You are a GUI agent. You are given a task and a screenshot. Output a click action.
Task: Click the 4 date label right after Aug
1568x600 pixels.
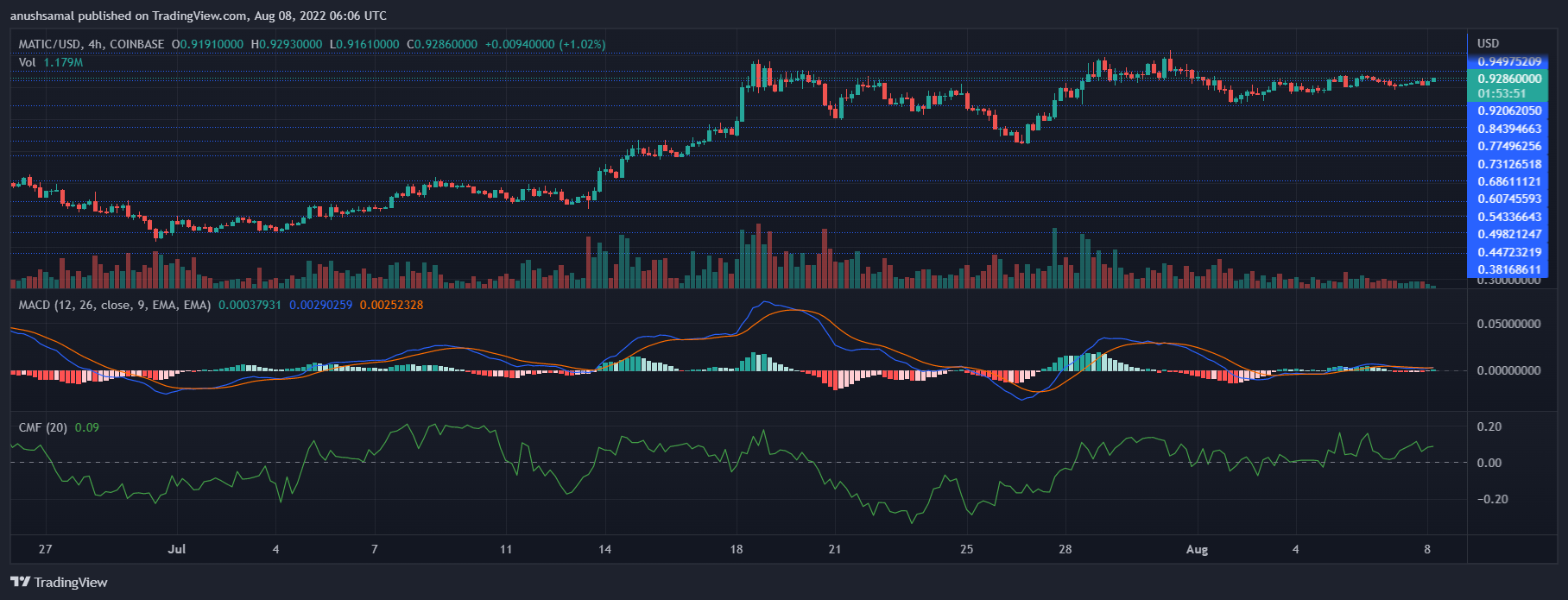click(1295, 549)
